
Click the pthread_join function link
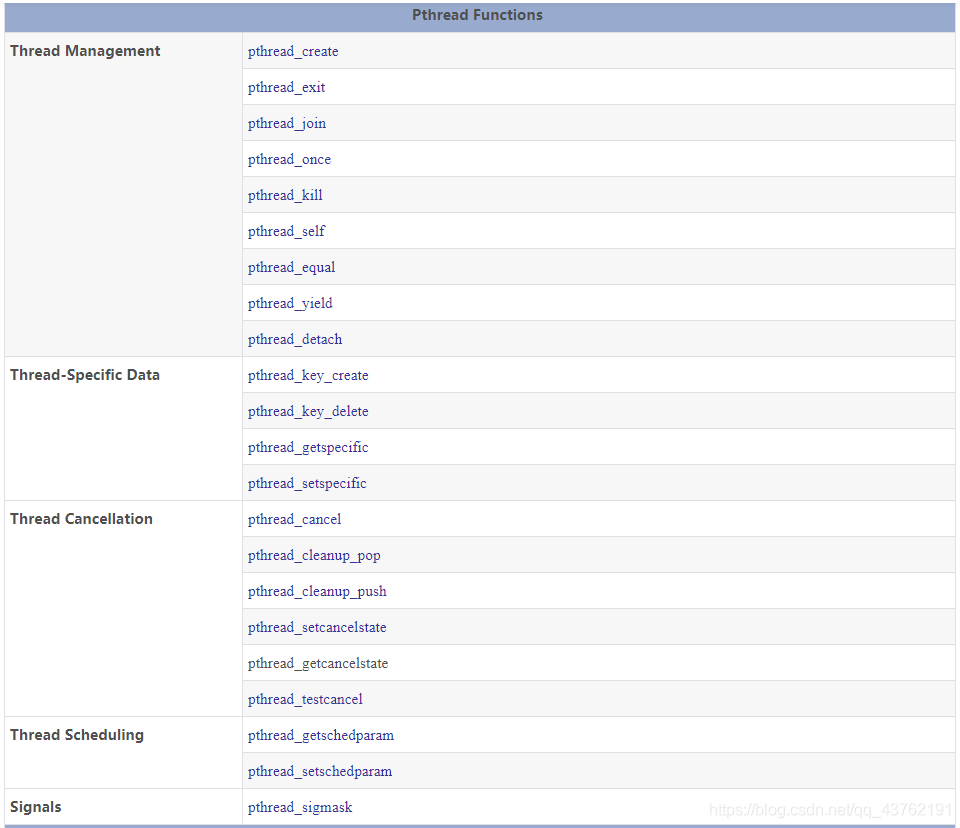[287, 124]
